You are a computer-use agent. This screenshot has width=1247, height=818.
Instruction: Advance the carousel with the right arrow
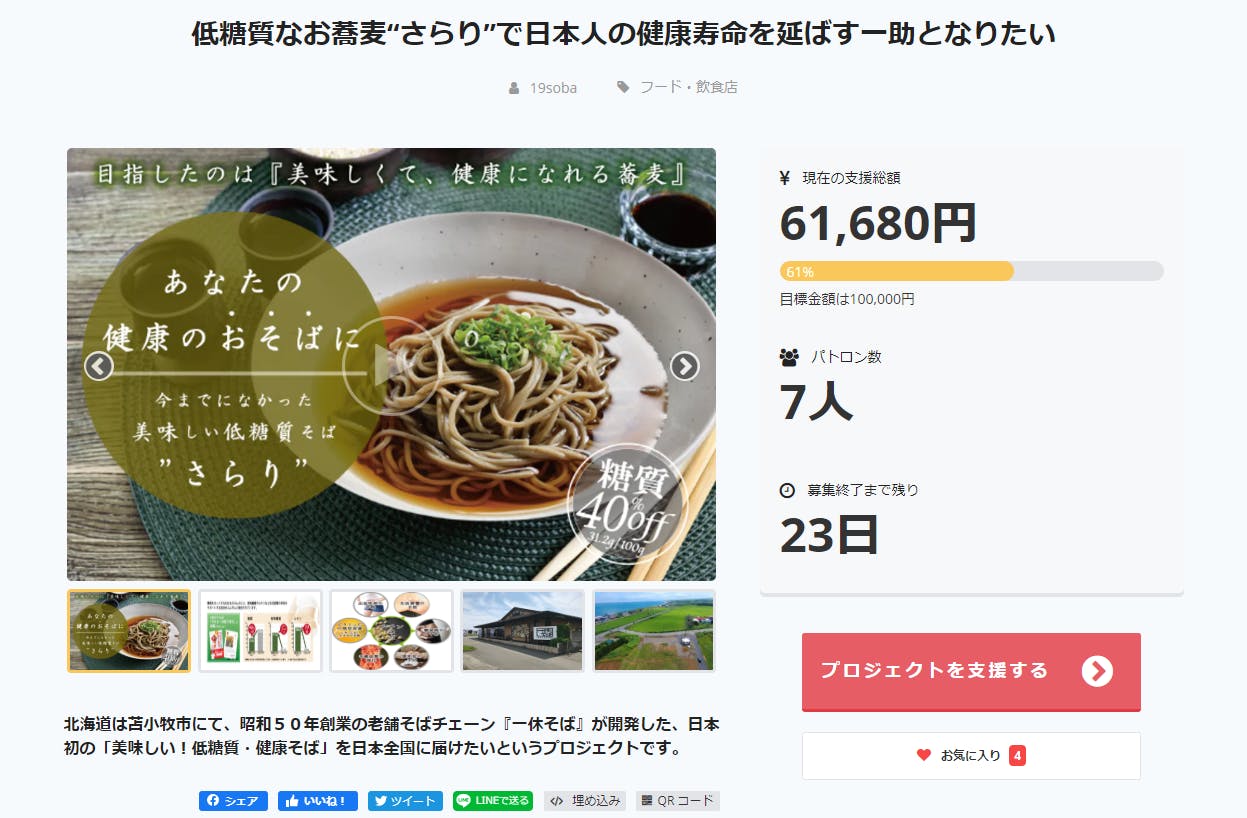(684, 367)
